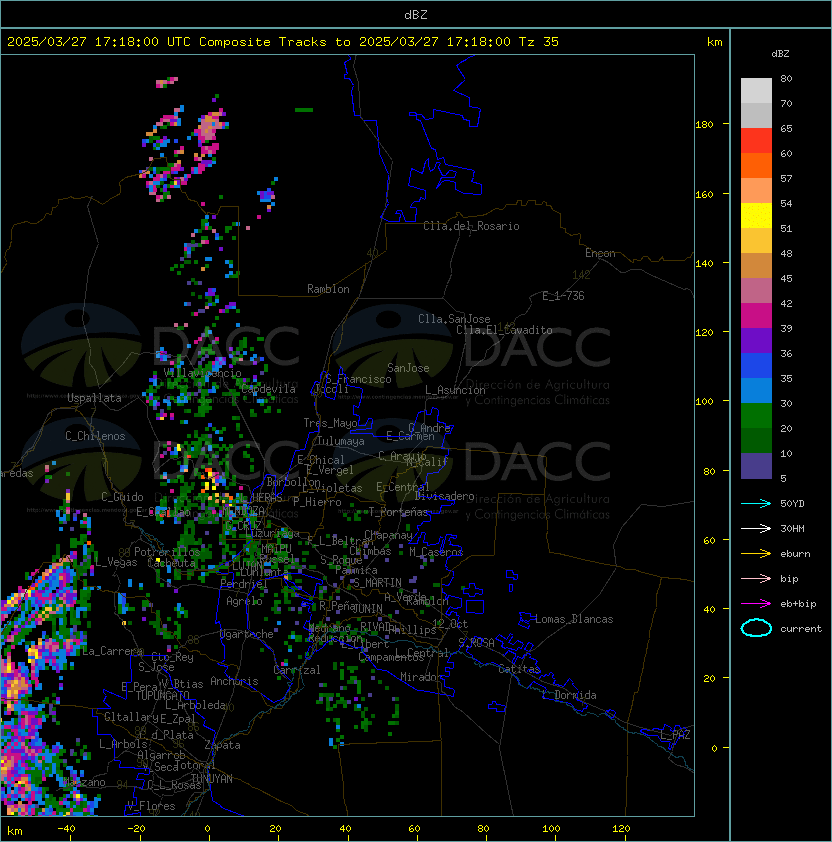Screen dimensions: 832x842
Task: Click the Ugarteche place label
Action: tap(247, 634)
